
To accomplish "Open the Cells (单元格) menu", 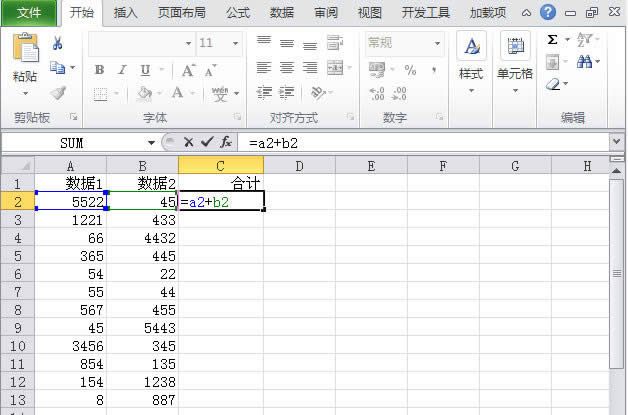I will click(515, 62).
